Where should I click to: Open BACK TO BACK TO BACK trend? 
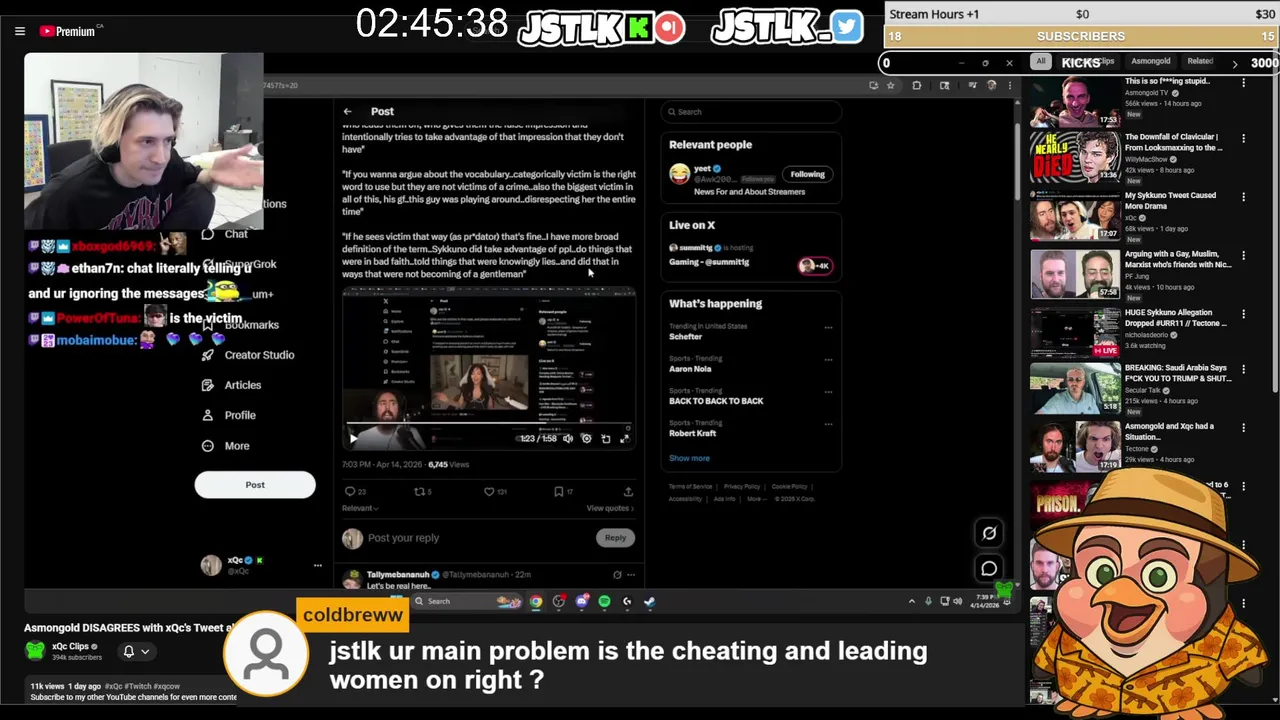(x=716, y=401)
